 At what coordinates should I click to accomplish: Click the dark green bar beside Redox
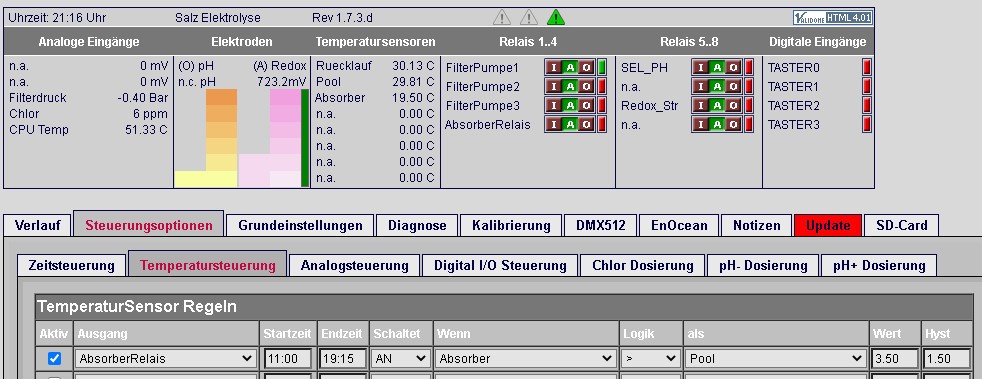(305, 138)
